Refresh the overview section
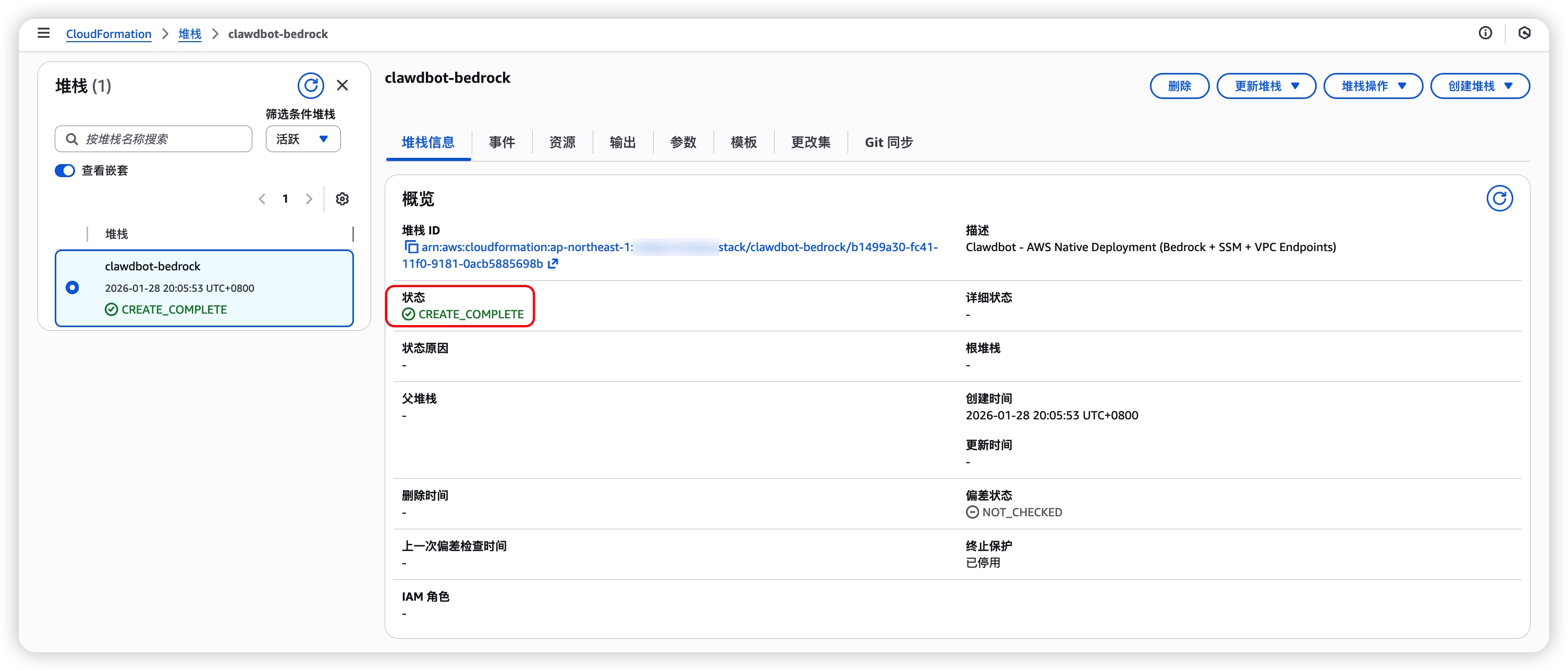 pyautogui.click(x=1499, y=198)
